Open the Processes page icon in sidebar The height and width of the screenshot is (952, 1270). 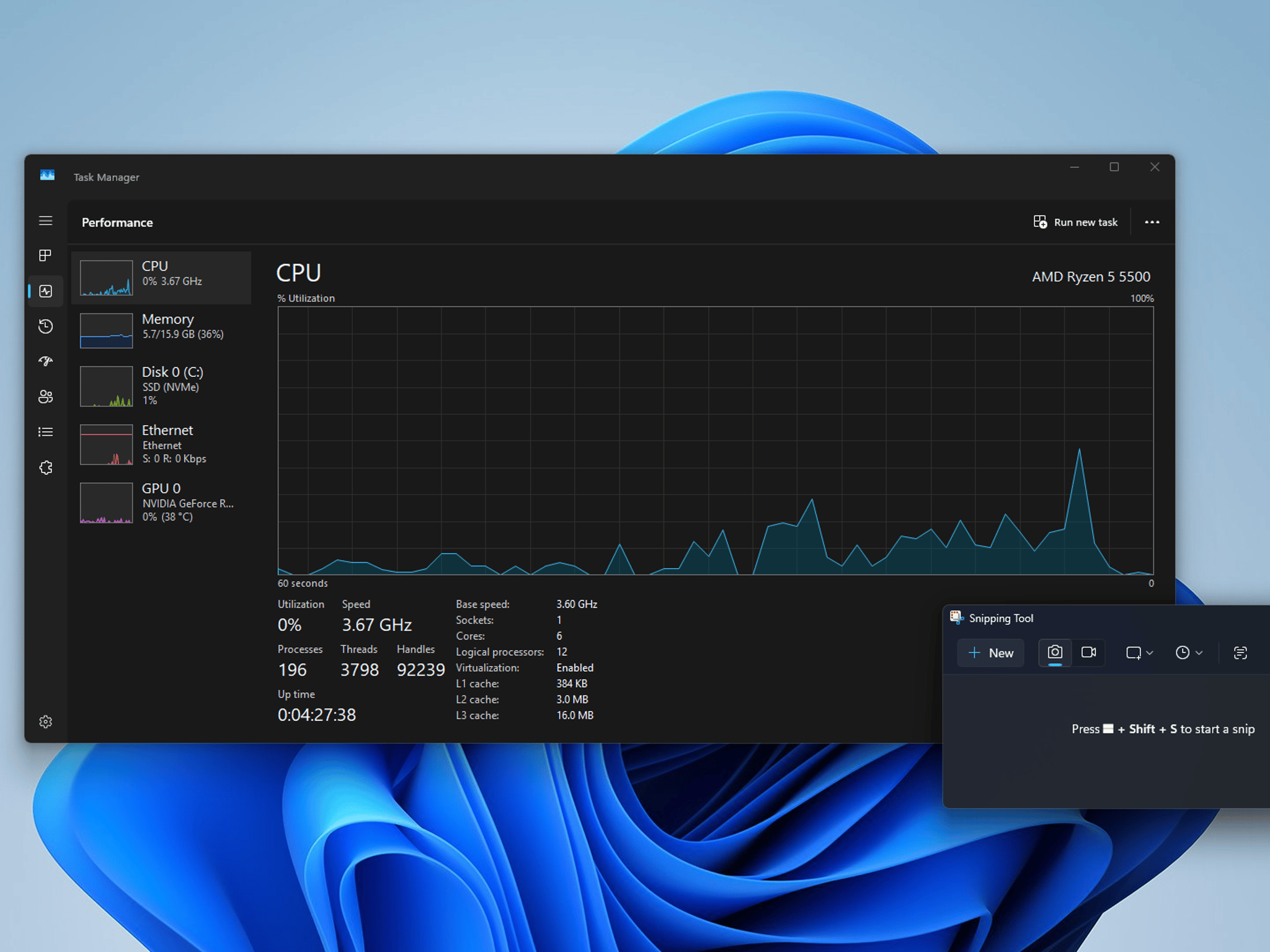point(45,255)
